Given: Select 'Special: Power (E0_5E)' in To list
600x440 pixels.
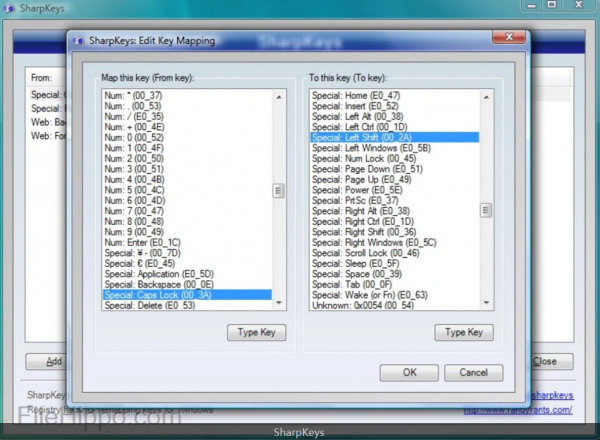Looking at the screenshot, I should pos(395,190).
